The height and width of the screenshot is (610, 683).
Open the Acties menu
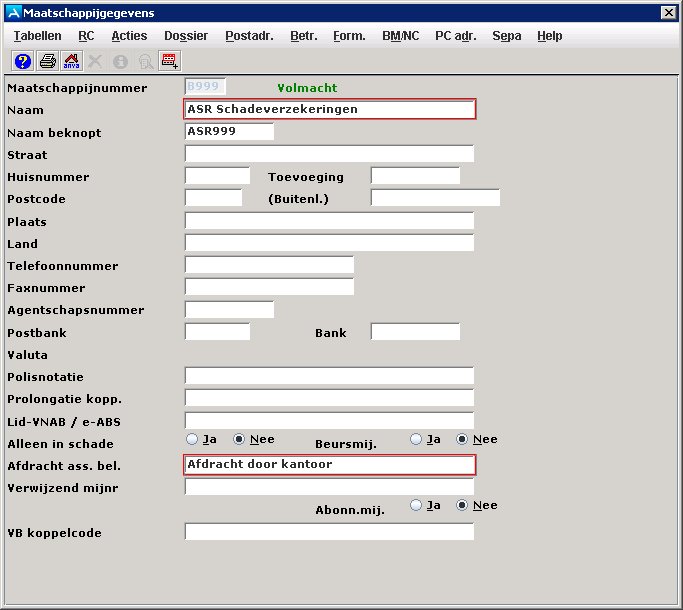(129, 36)
